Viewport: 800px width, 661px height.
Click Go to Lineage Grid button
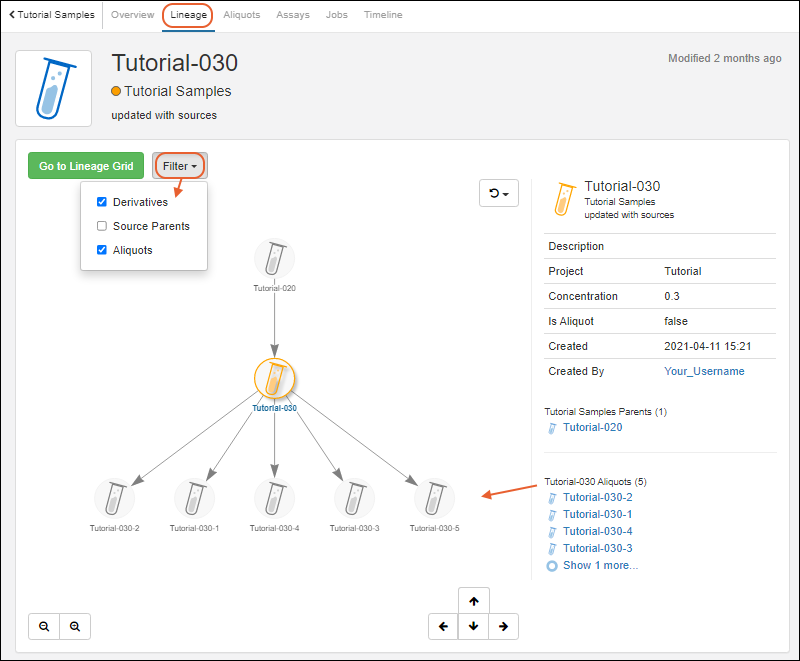coord(86,166)
